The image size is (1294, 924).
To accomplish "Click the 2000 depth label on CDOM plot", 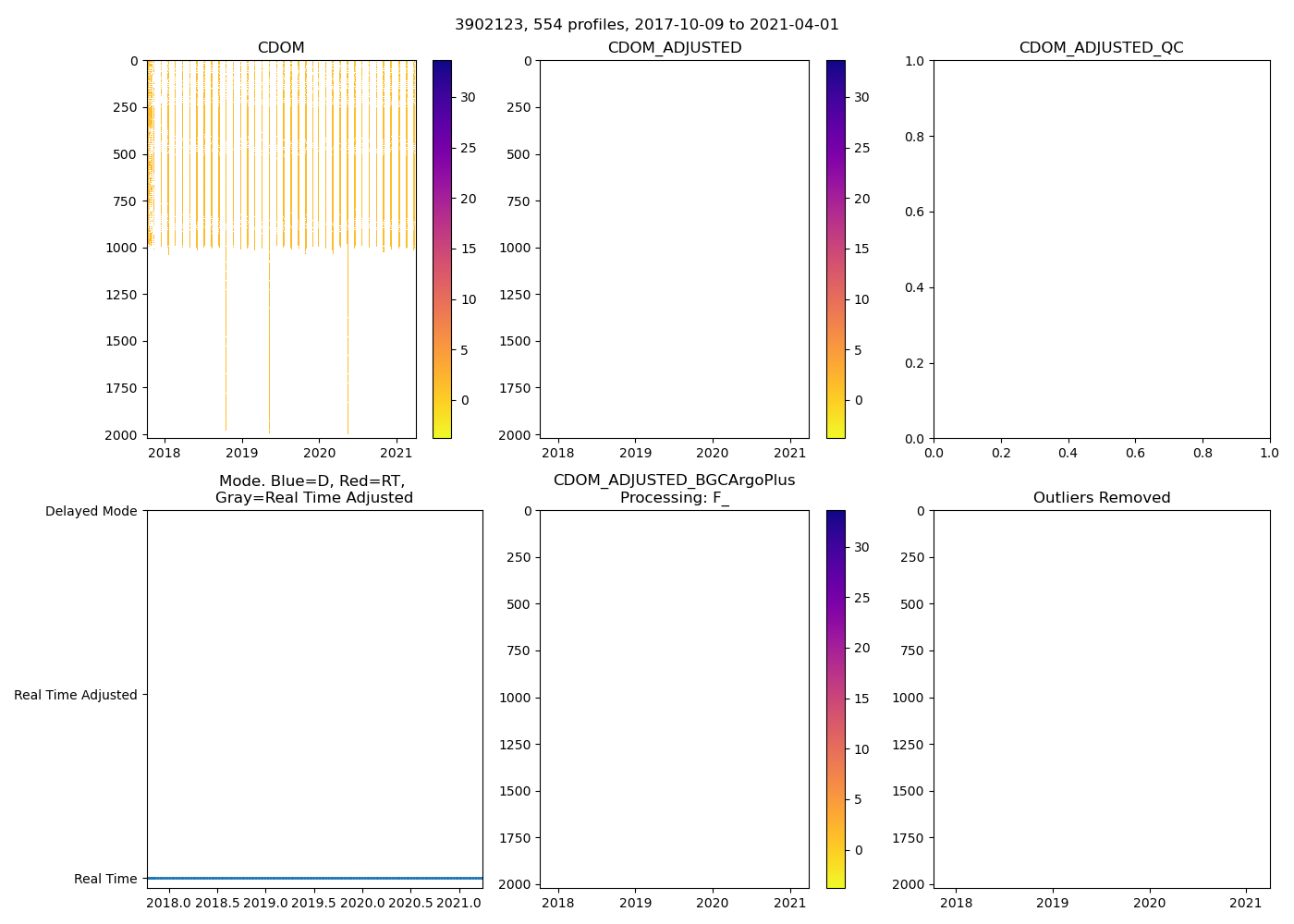I will click(x=125, y=434).
